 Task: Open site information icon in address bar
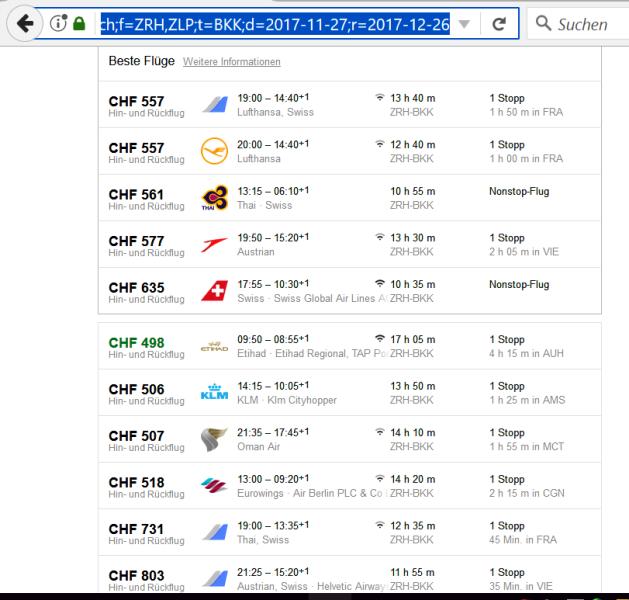[59, 23]
